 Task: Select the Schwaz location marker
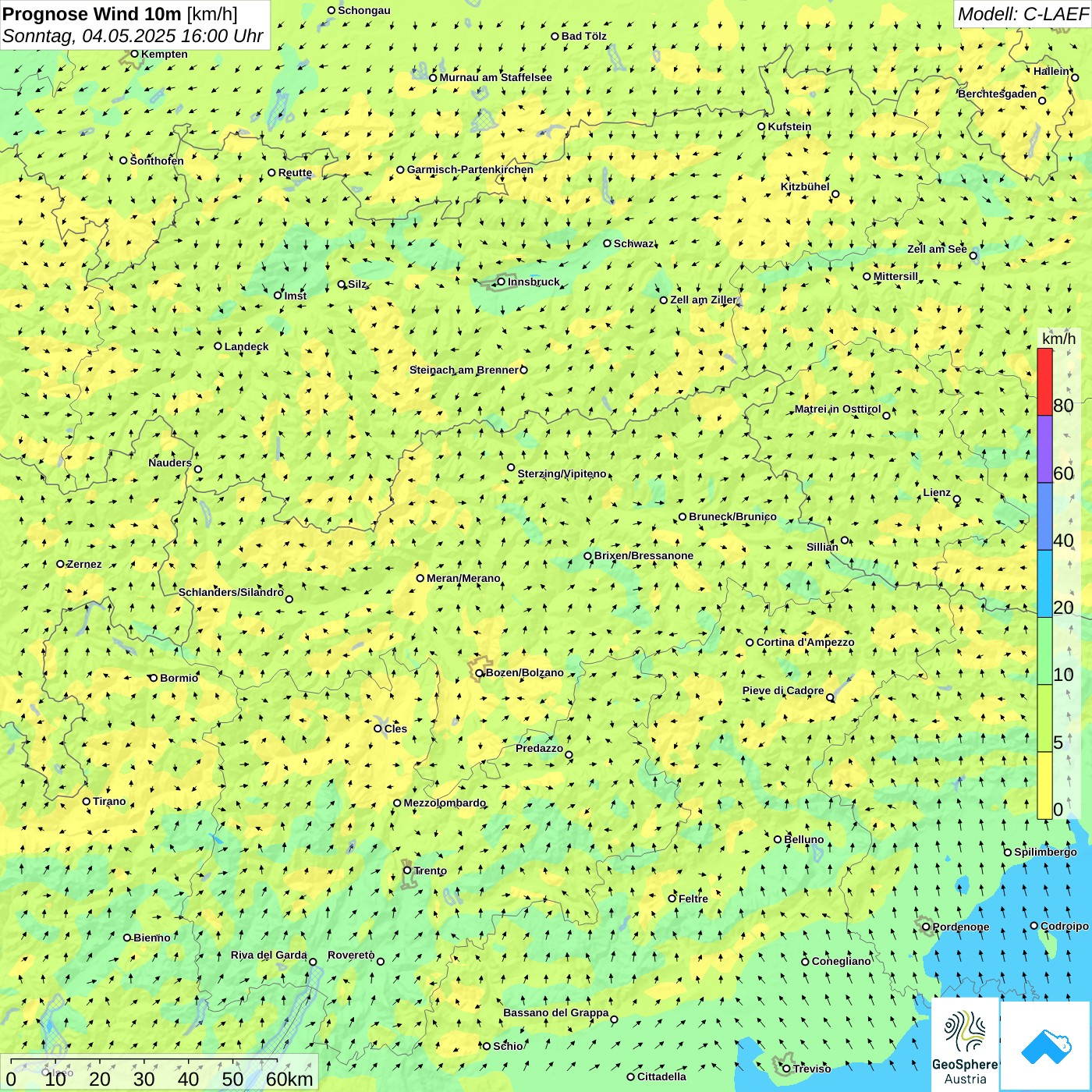(607, 243)
